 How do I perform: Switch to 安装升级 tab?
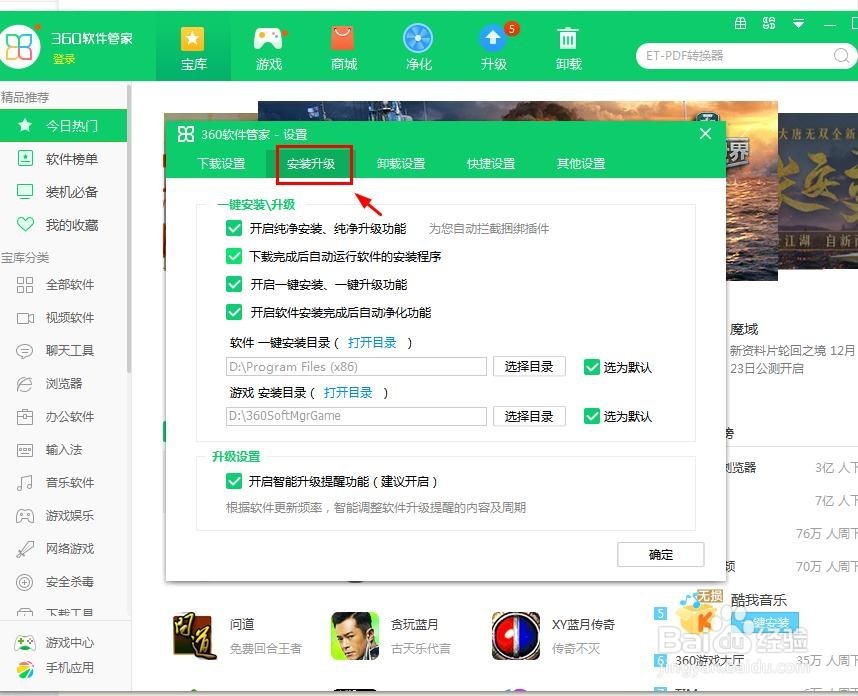click(311, 164)
